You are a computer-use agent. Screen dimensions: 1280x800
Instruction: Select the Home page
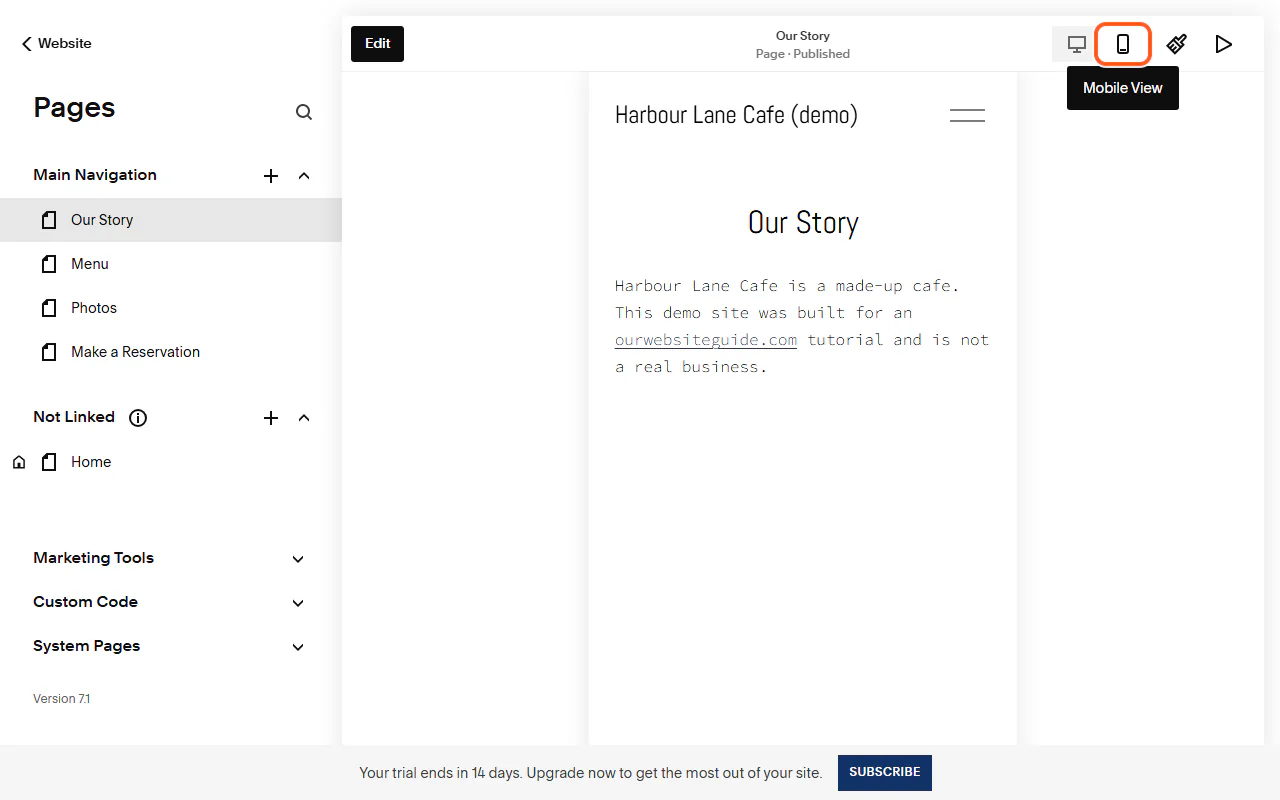[171, 462]
